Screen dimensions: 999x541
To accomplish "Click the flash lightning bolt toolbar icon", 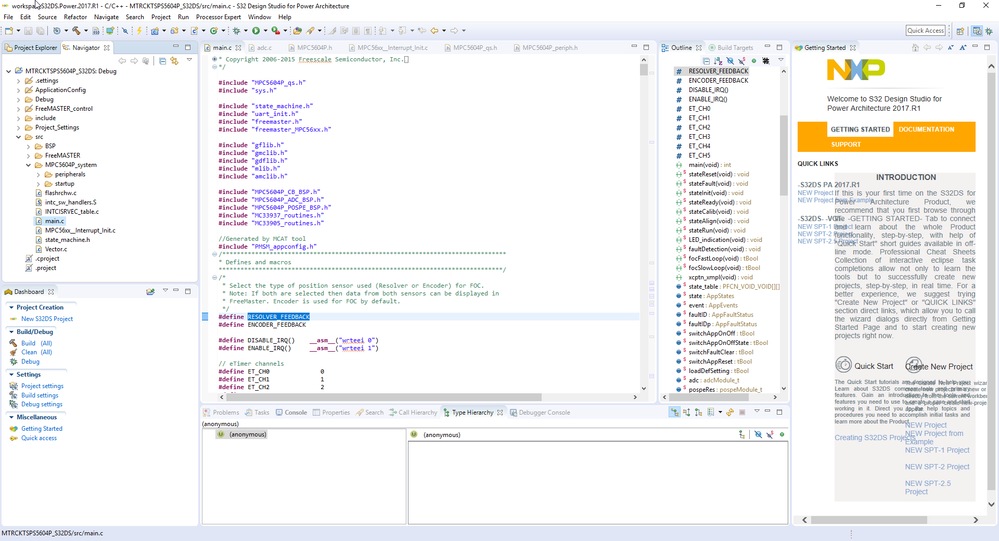I will (x=139, y=30).
